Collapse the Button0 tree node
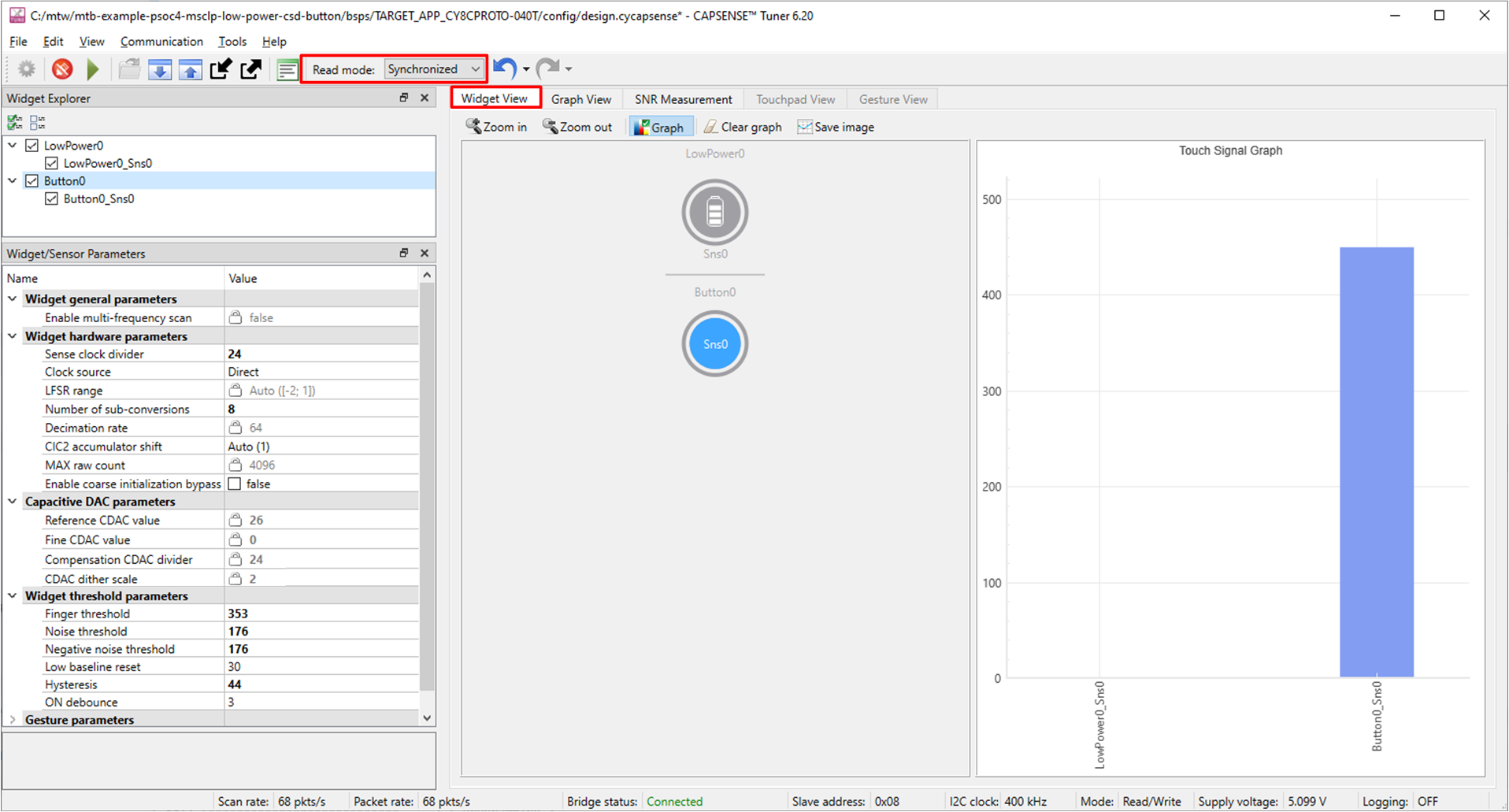The image size is (1509, 812). point(13,180)
